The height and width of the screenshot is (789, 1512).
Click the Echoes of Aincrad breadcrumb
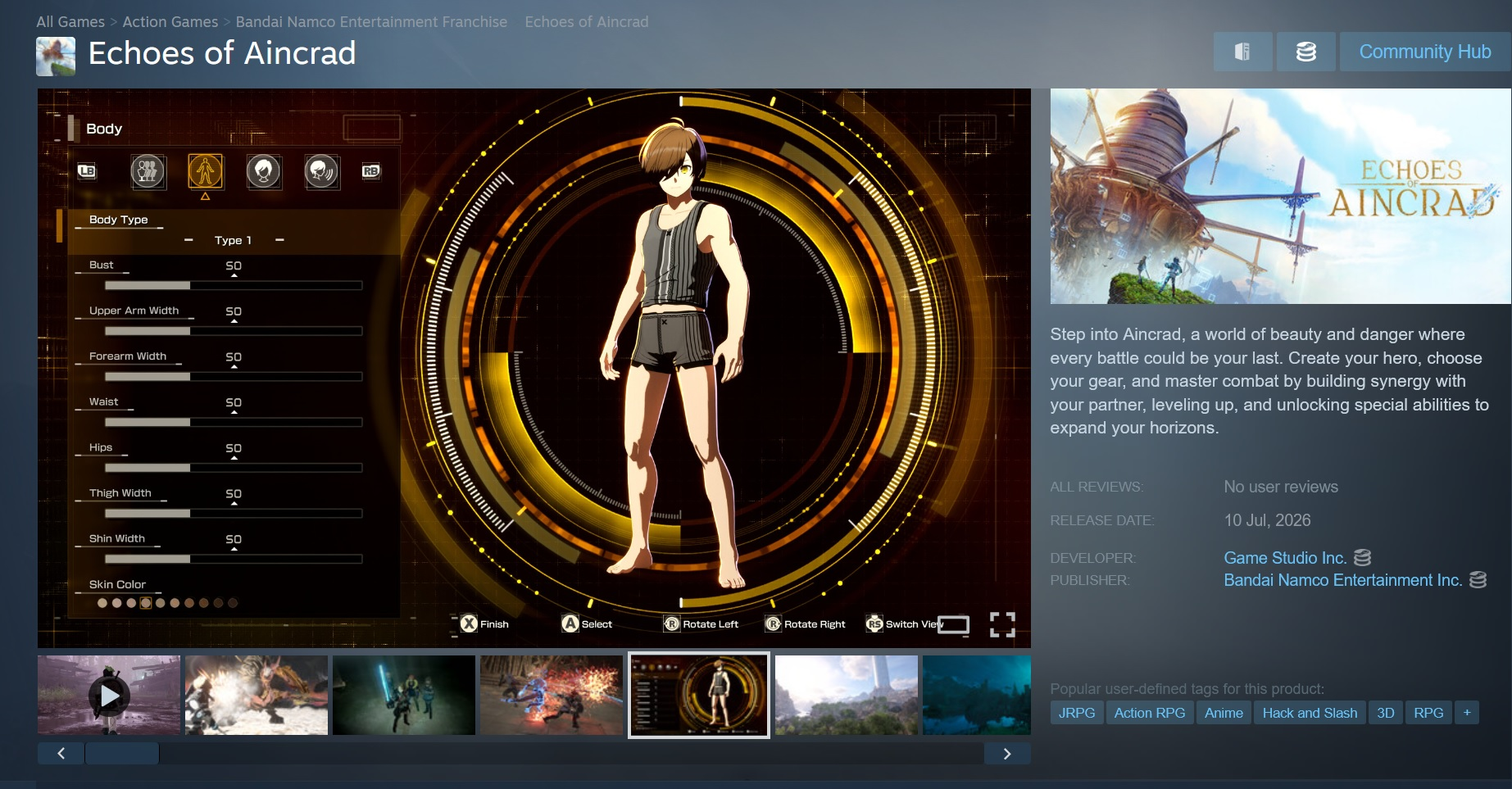[587, 22]
